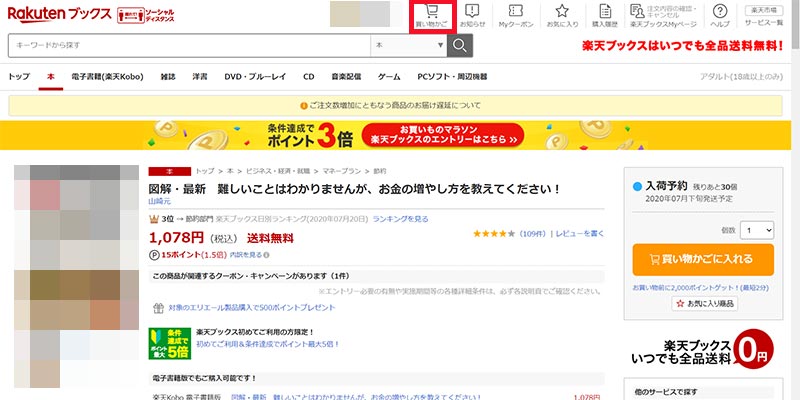Viewport: 800px width, 400px height.
Task: Open the 個数 quantity dropdown
Action: 757,230
